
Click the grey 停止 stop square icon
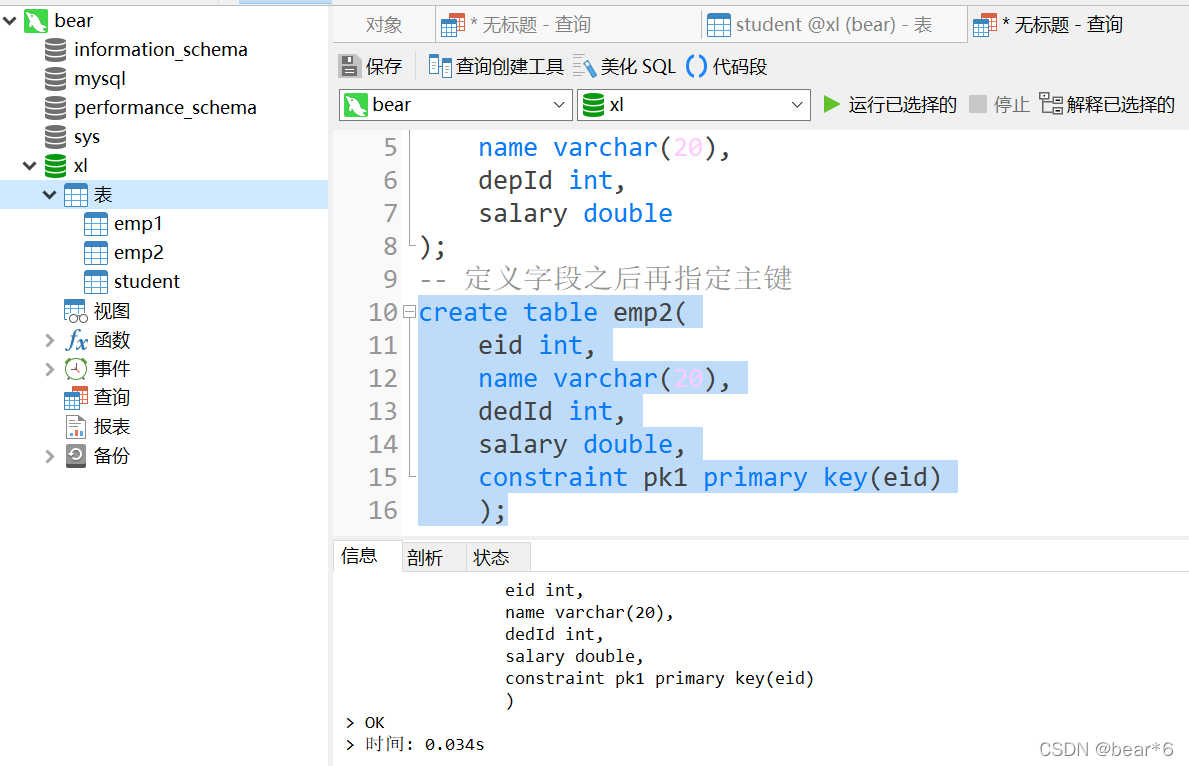coord(978,104)
